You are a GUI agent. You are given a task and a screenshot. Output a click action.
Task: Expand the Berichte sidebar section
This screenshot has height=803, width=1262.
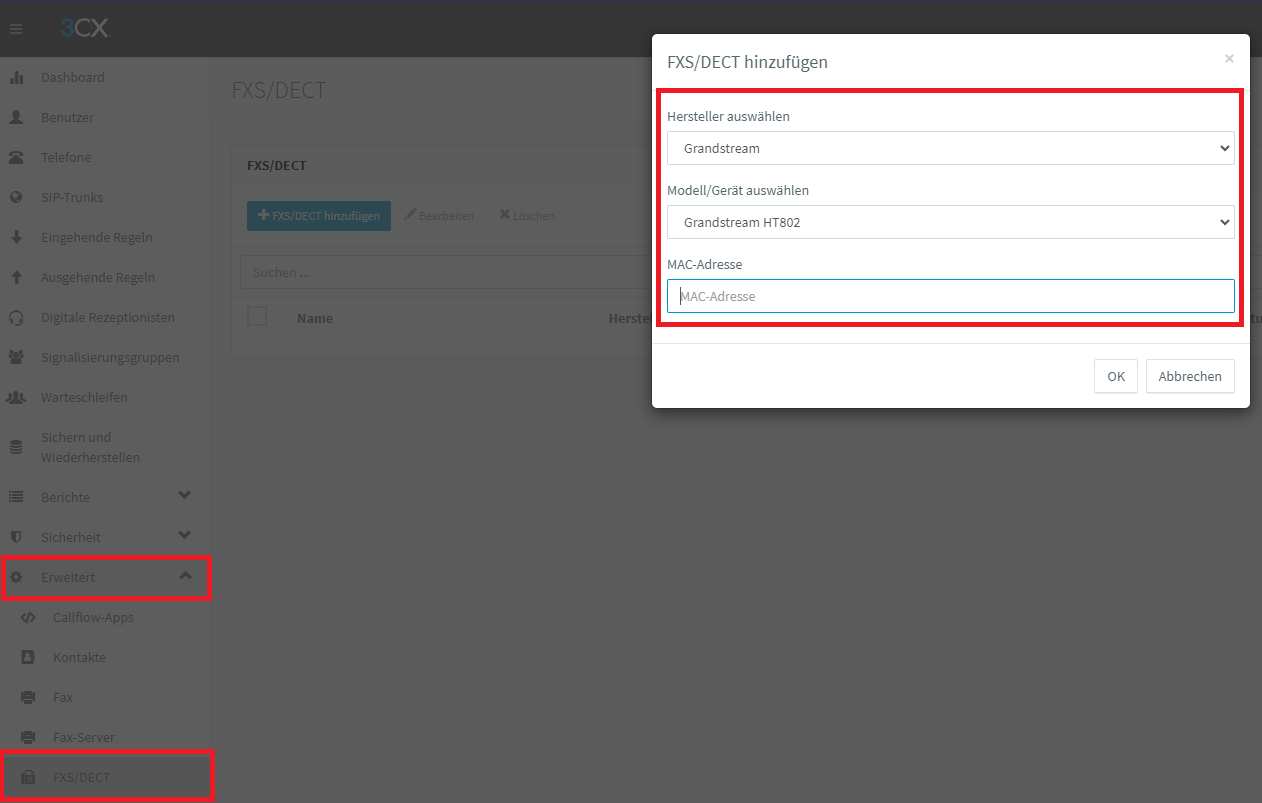click(184, 496)
